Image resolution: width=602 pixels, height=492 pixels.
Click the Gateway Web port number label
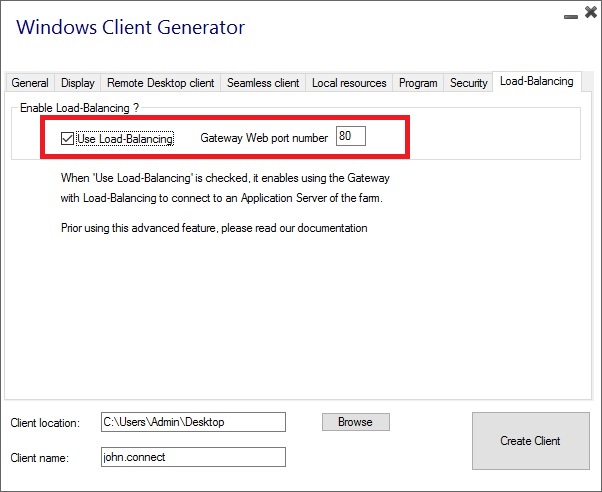[264, 138]
